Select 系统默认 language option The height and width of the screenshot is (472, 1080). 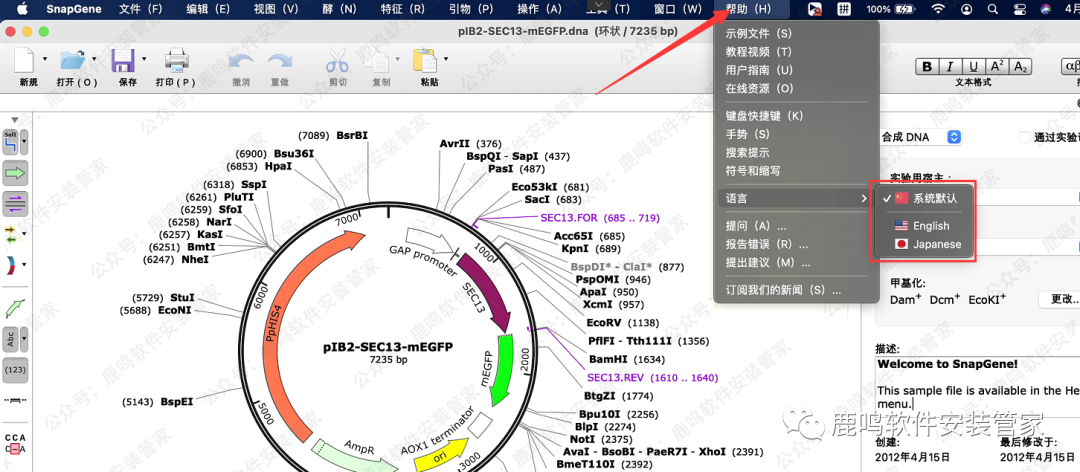pyautogui.click(x=934, y=198)
